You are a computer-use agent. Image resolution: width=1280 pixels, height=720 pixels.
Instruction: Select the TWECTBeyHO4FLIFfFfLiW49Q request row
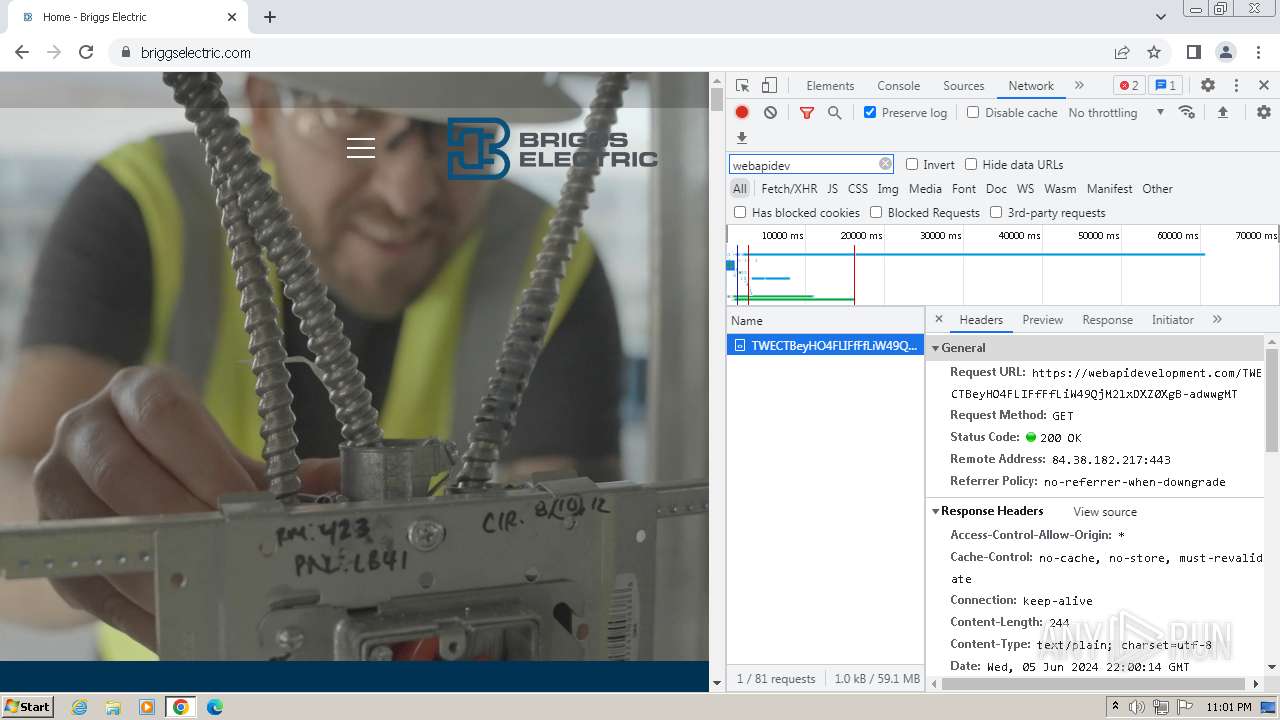(x=825, y=345)
